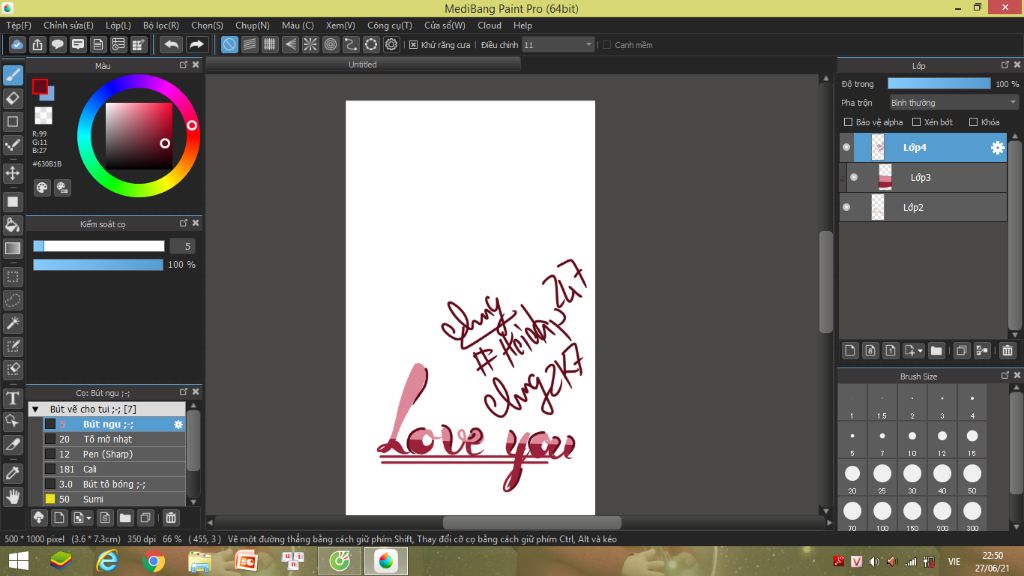This screenshot has height=576, width=1024.
Task: Collapse the Bút vẽ cho tui brush group
Action: click(x=35, y=409)
